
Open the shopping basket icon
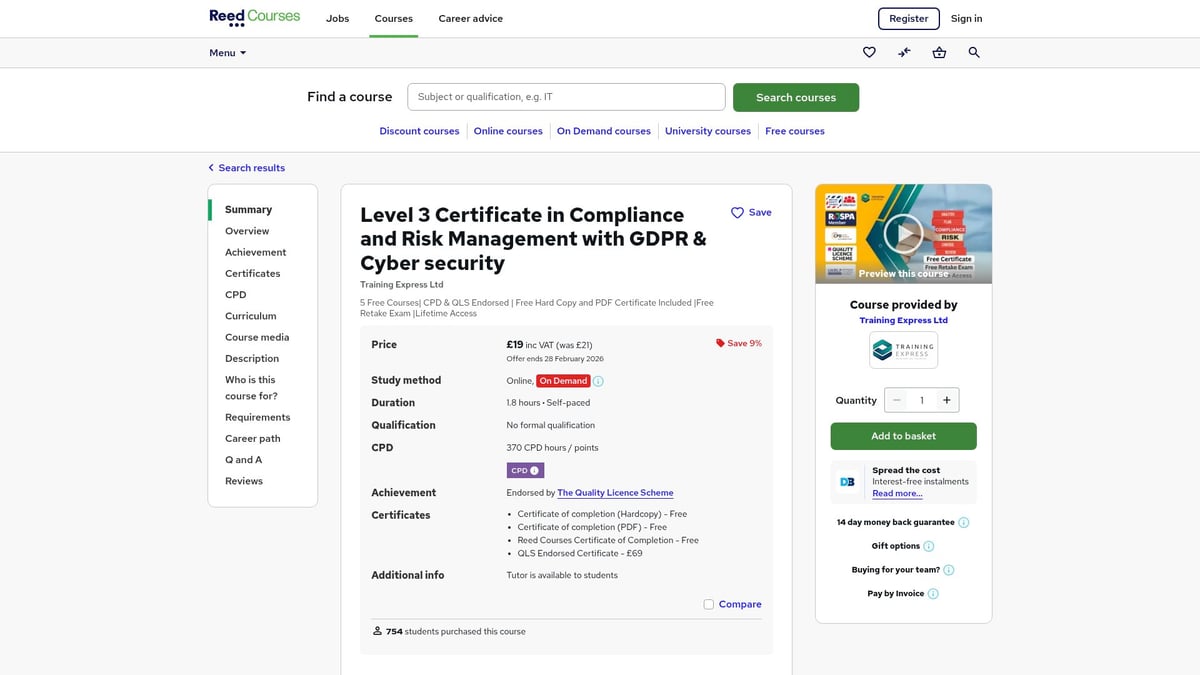coord(938,52)
